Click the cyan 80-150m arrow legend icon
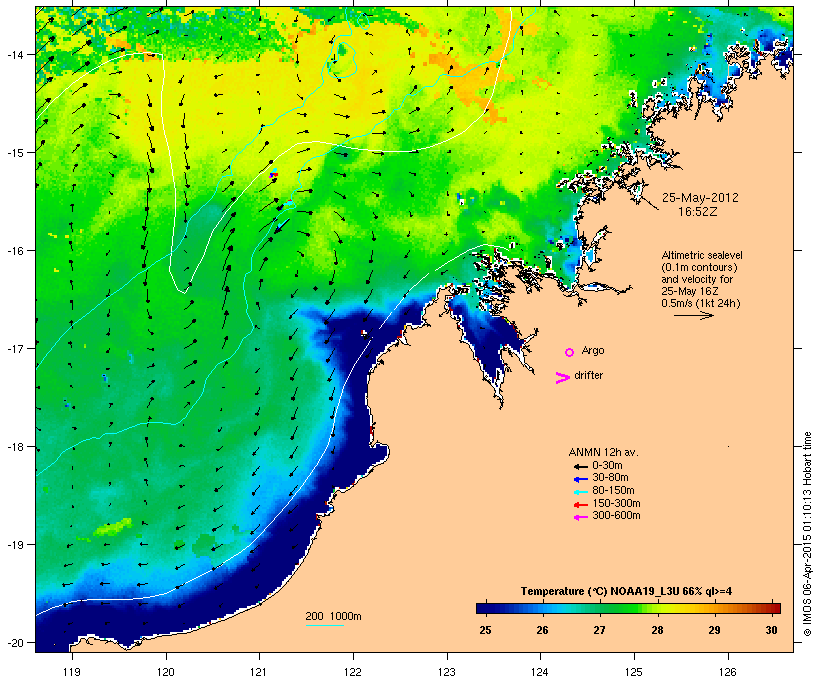Viewport: 820px width, 680px height. [x=580, y=492]
